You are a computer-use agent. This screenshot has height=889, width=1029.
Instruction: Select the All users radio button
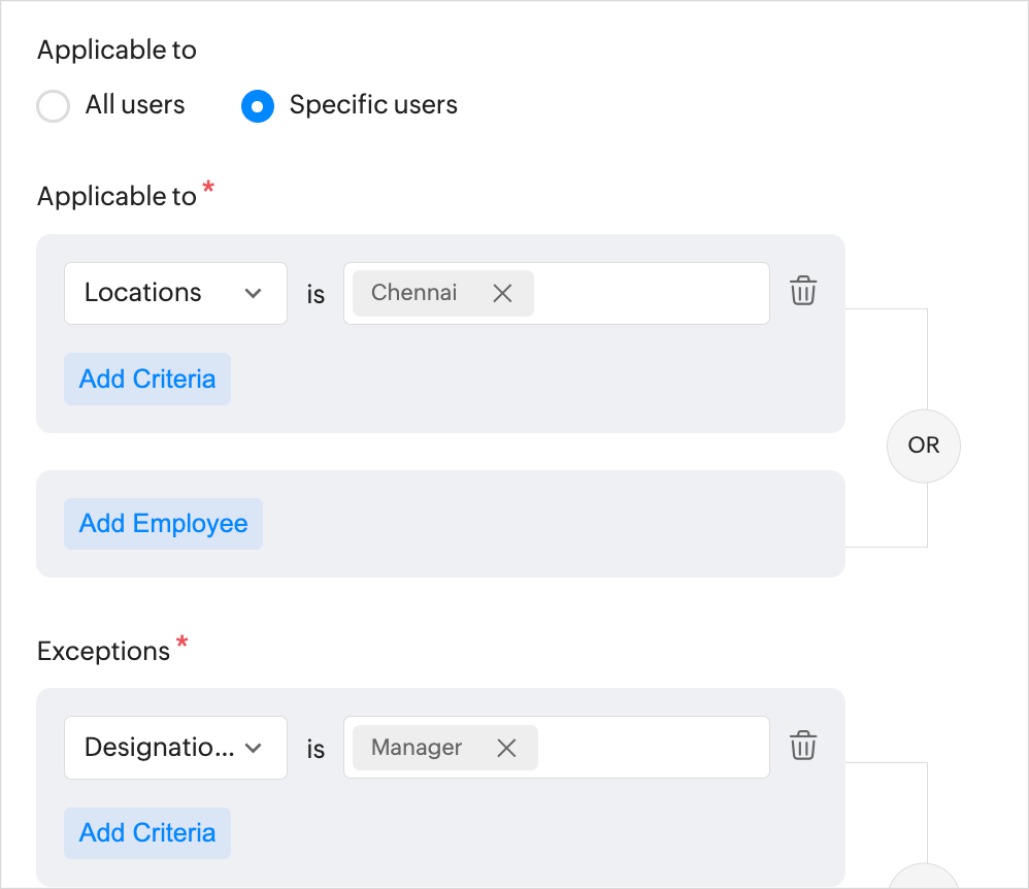click(53, 106)
